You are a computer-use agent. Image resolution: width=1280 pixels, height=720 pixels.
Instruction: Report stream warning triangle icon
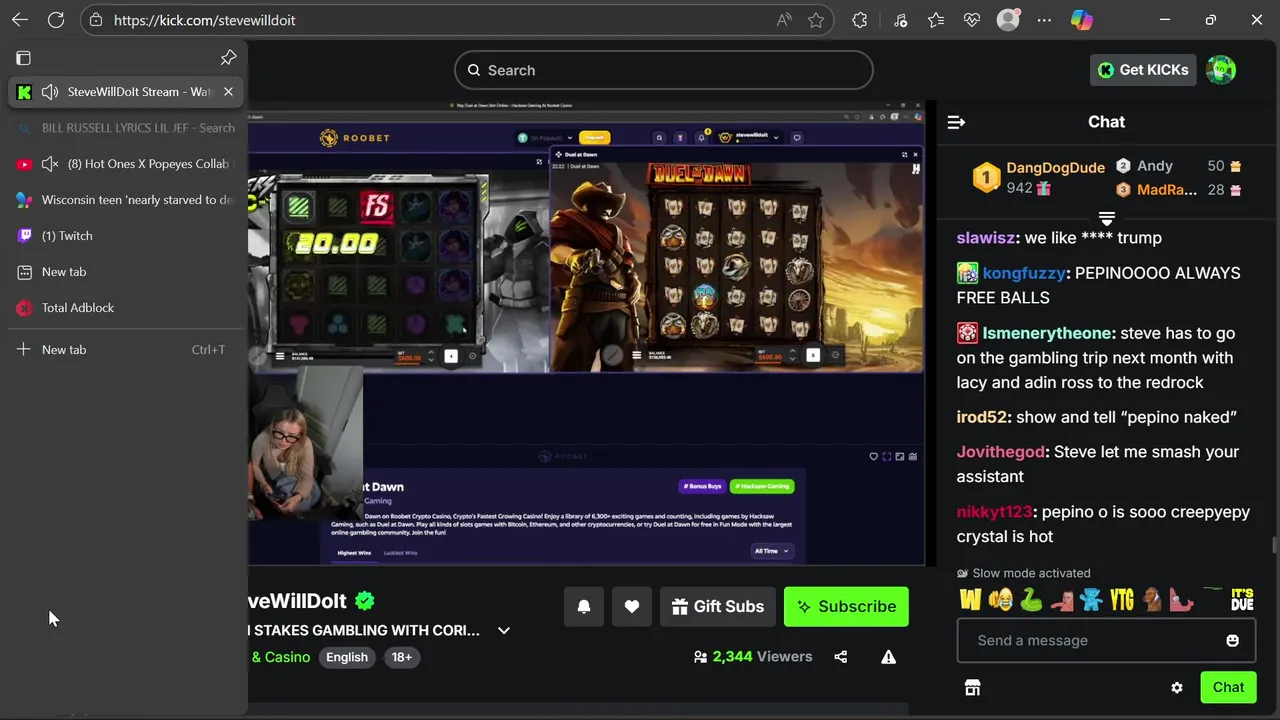tap(888, 657)
